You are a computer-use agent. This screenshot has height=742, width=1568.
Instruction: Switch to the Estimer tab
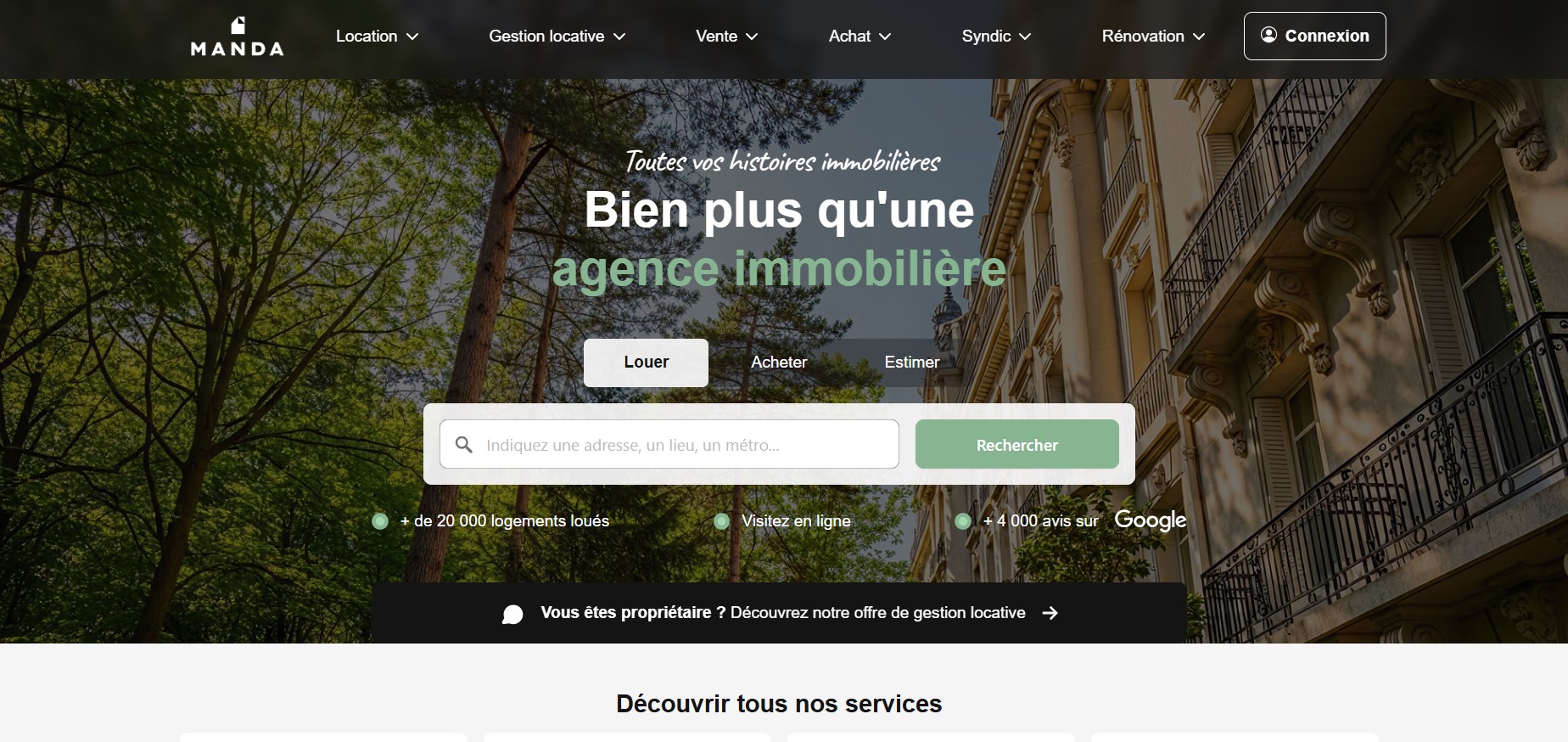(912, 363)
